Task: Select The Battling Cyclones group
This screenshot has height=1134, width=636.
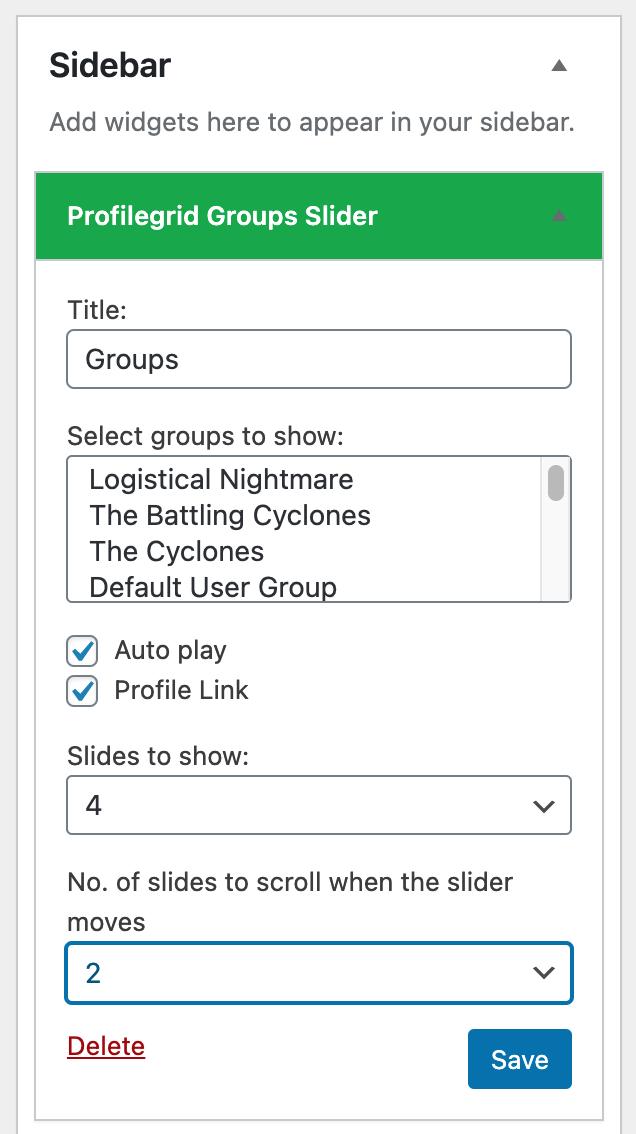Action: (x=230, y=516)
